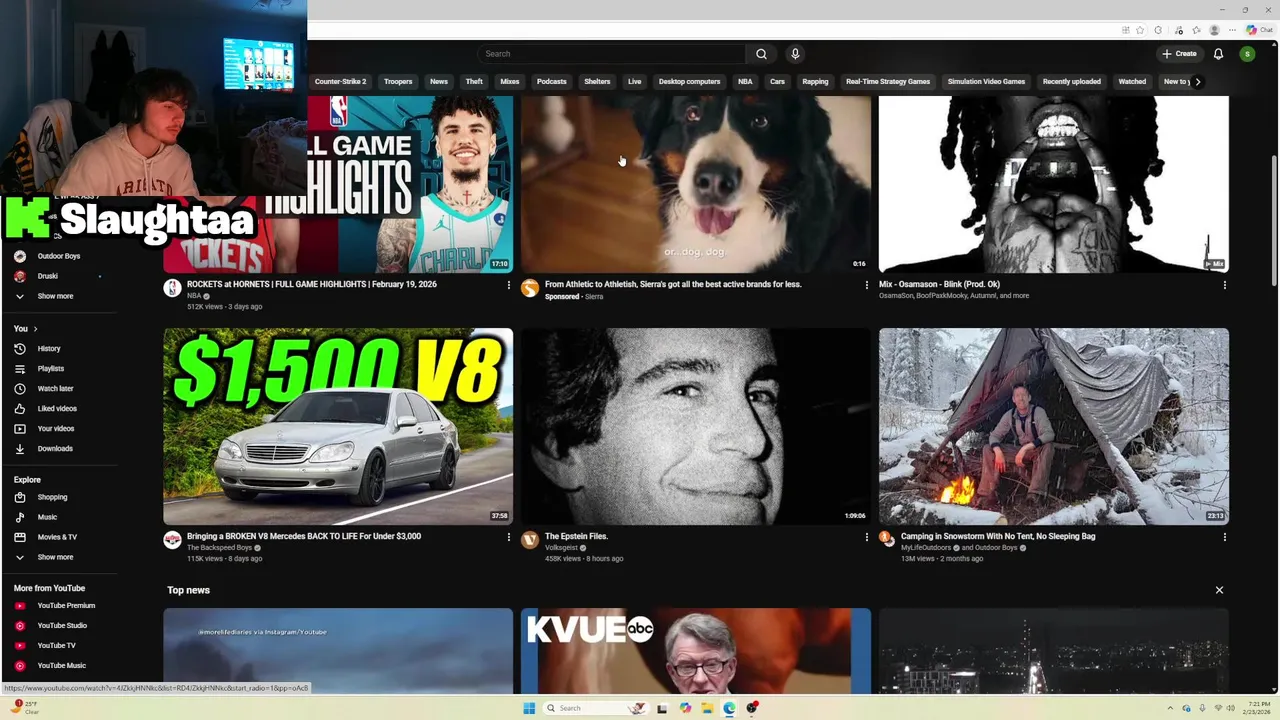The height and width of the screenshot is (720, 1280).
Task: Open the browser profile icon
Action: click(x=1214, y=31)
